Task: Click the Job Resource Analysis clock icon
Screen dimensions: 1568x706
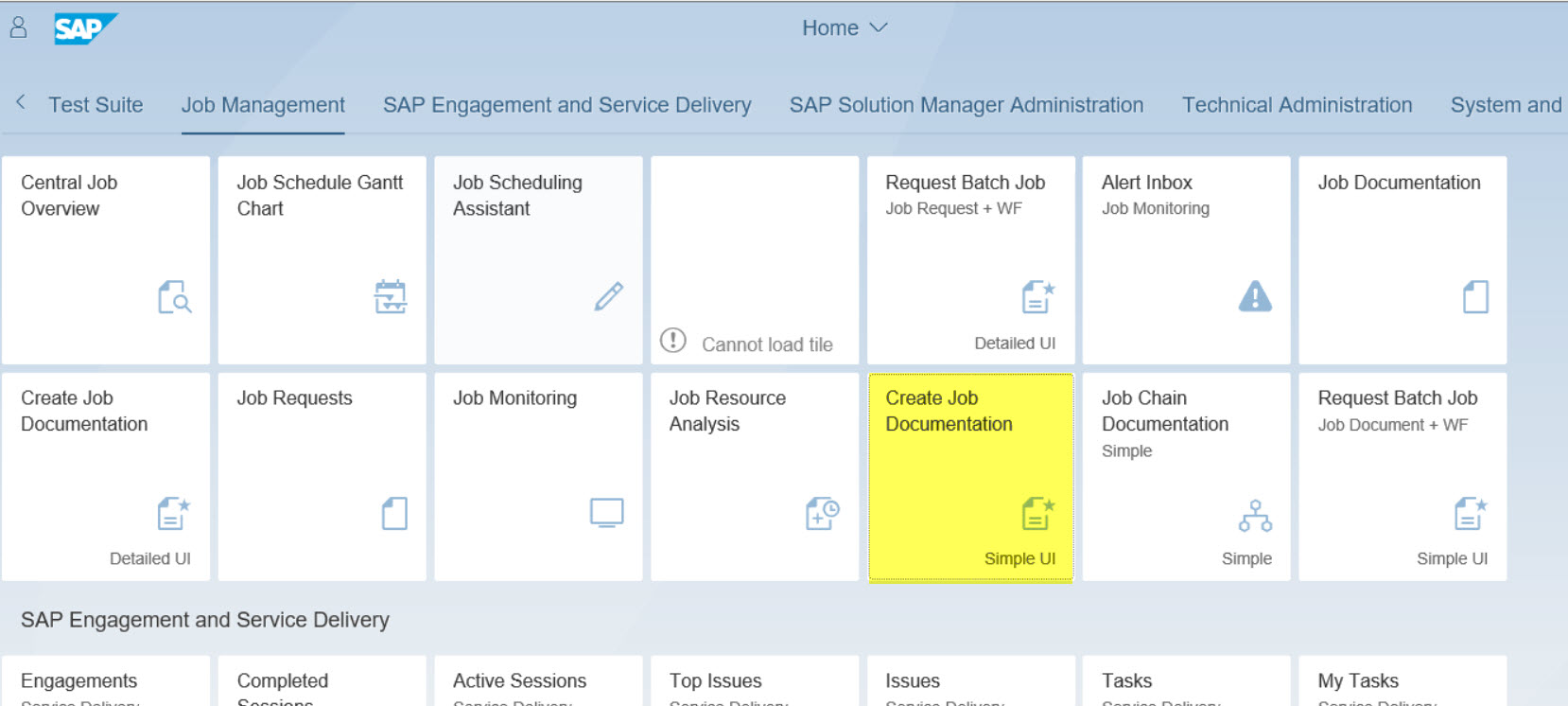Action: [823, 514]
